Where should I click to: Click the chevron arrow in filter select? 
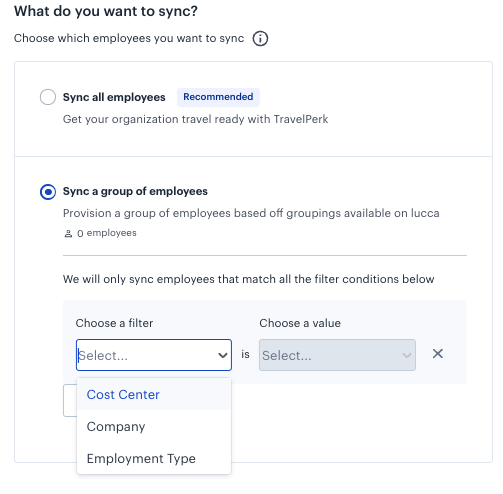point(223,355)
